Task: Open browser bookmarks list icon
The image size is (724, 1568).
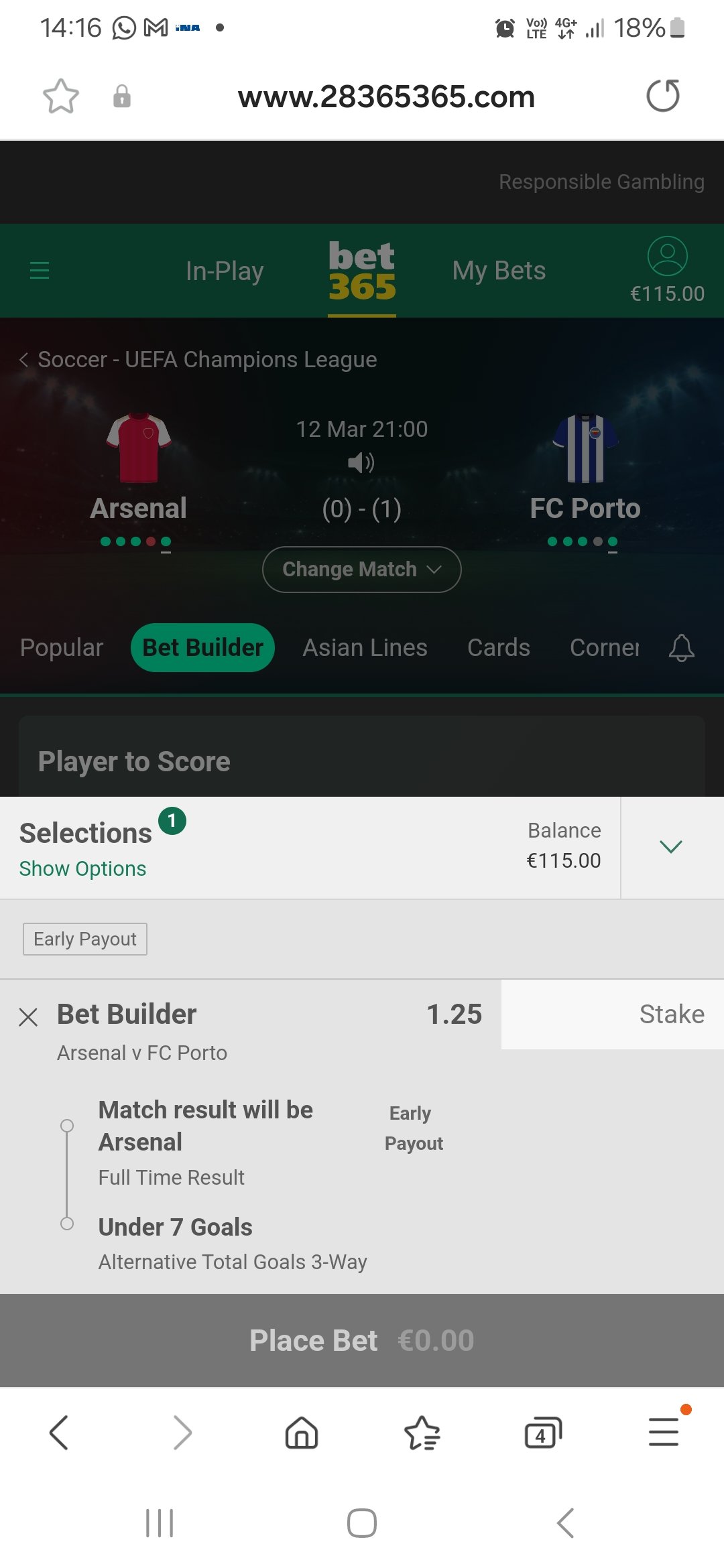Action: pyautogui.click(x=422, y=1433)
